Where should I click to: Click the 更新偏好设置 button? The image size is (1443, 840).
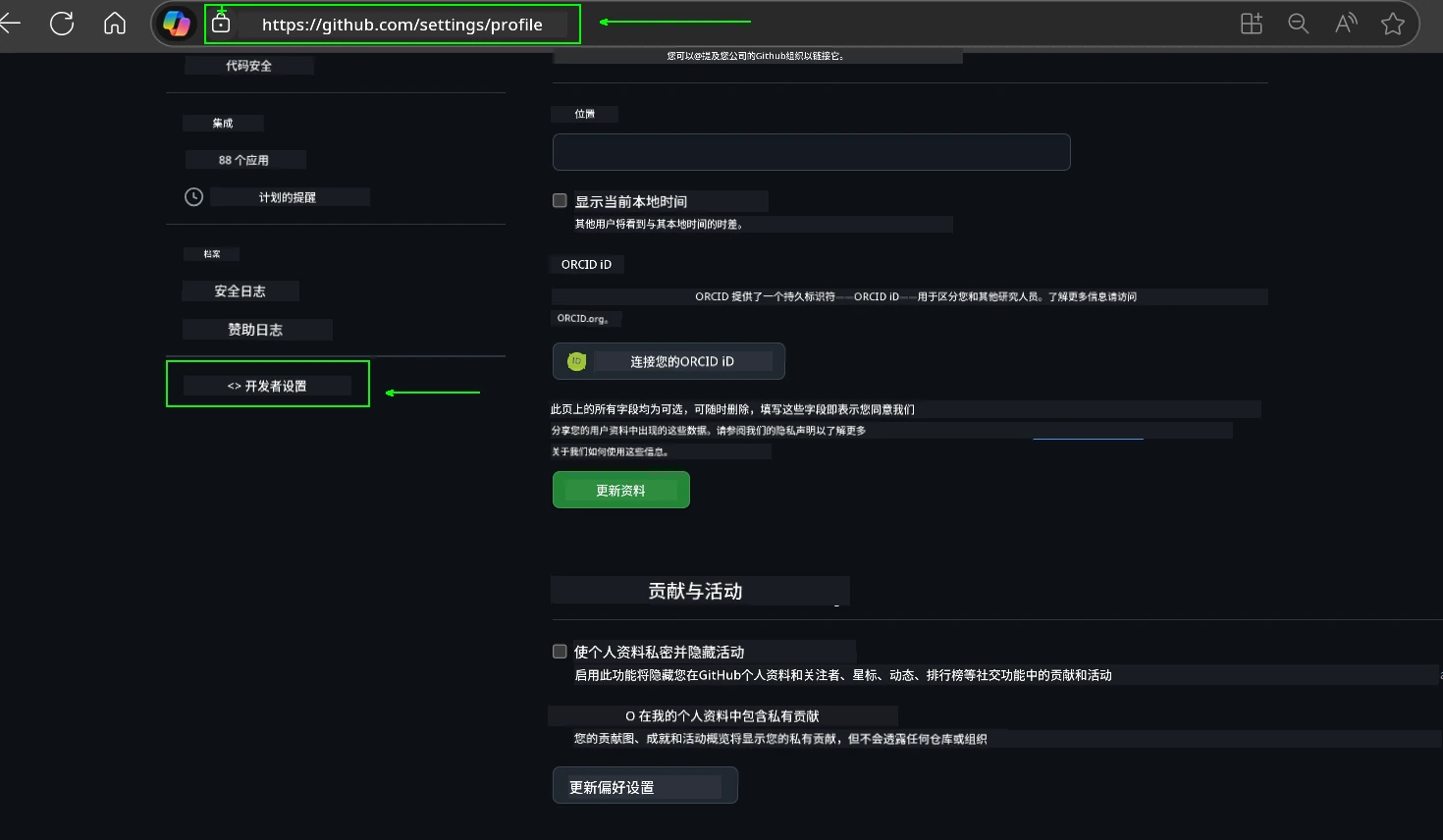point(645,785)
